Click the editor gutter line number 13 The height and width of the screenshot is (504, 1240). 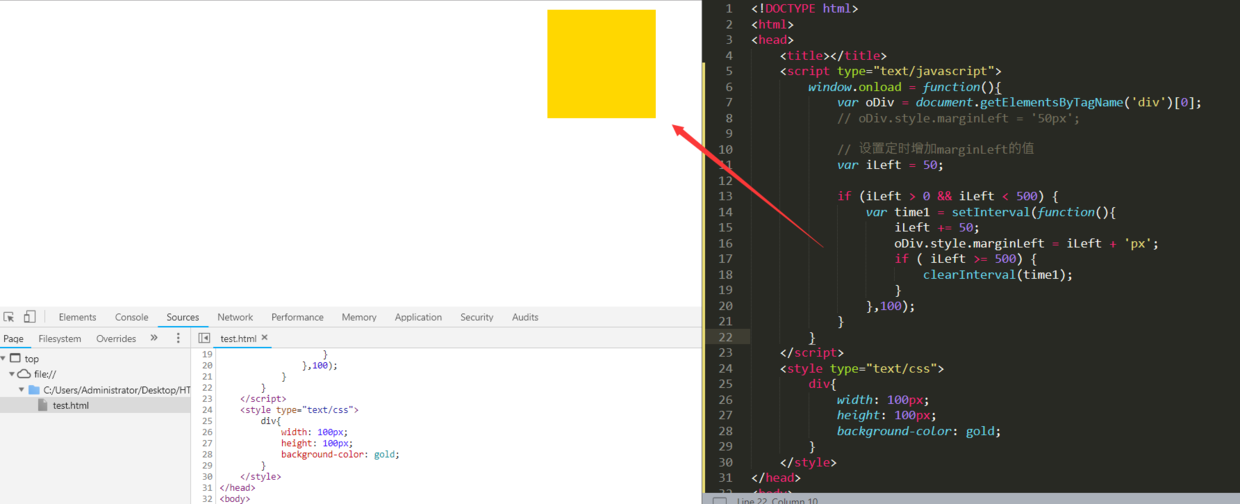726,196
